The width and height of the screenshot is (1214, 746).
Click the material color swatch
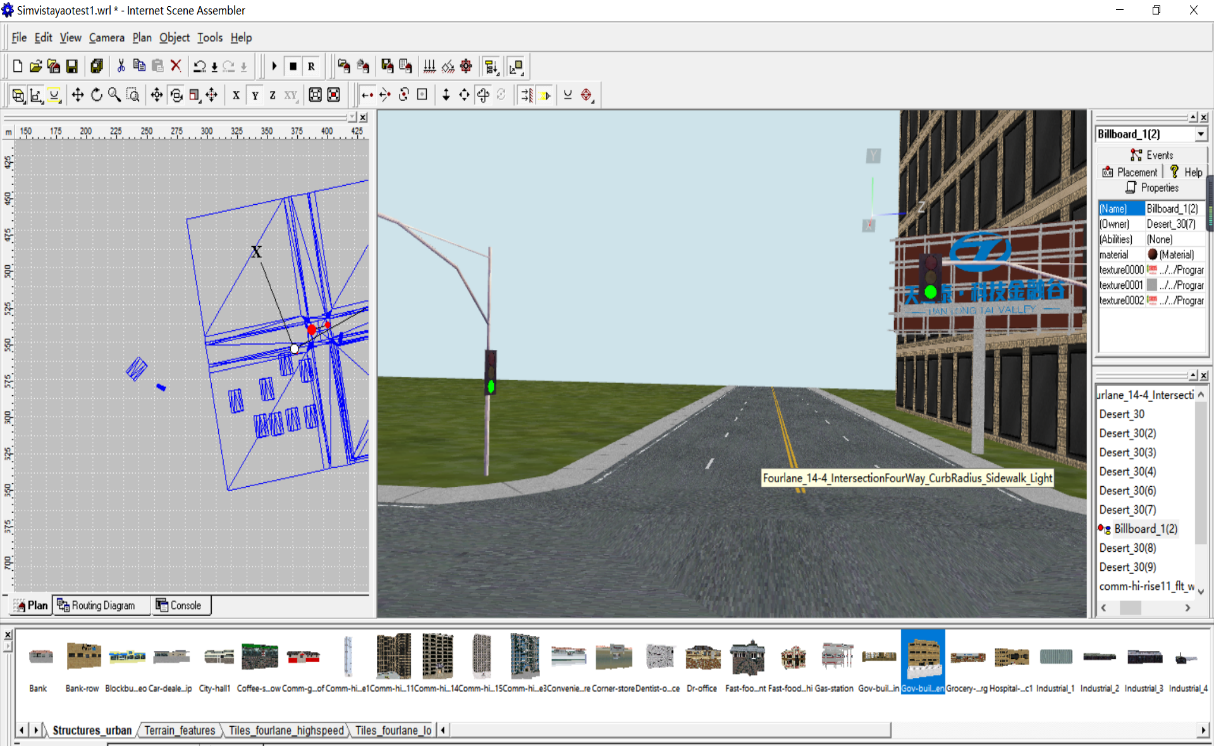[1152, 255]
